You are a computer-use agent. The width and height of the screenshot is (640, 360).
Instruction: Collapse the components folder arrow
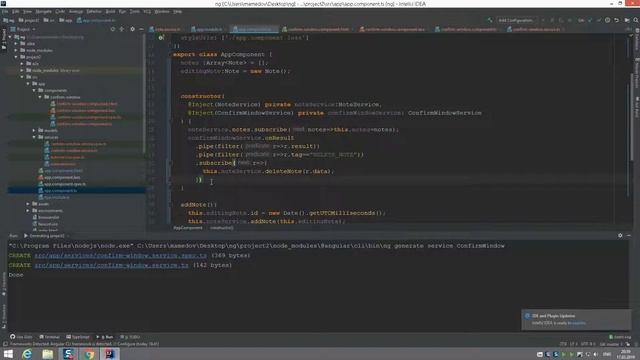(x=34, y=90)
